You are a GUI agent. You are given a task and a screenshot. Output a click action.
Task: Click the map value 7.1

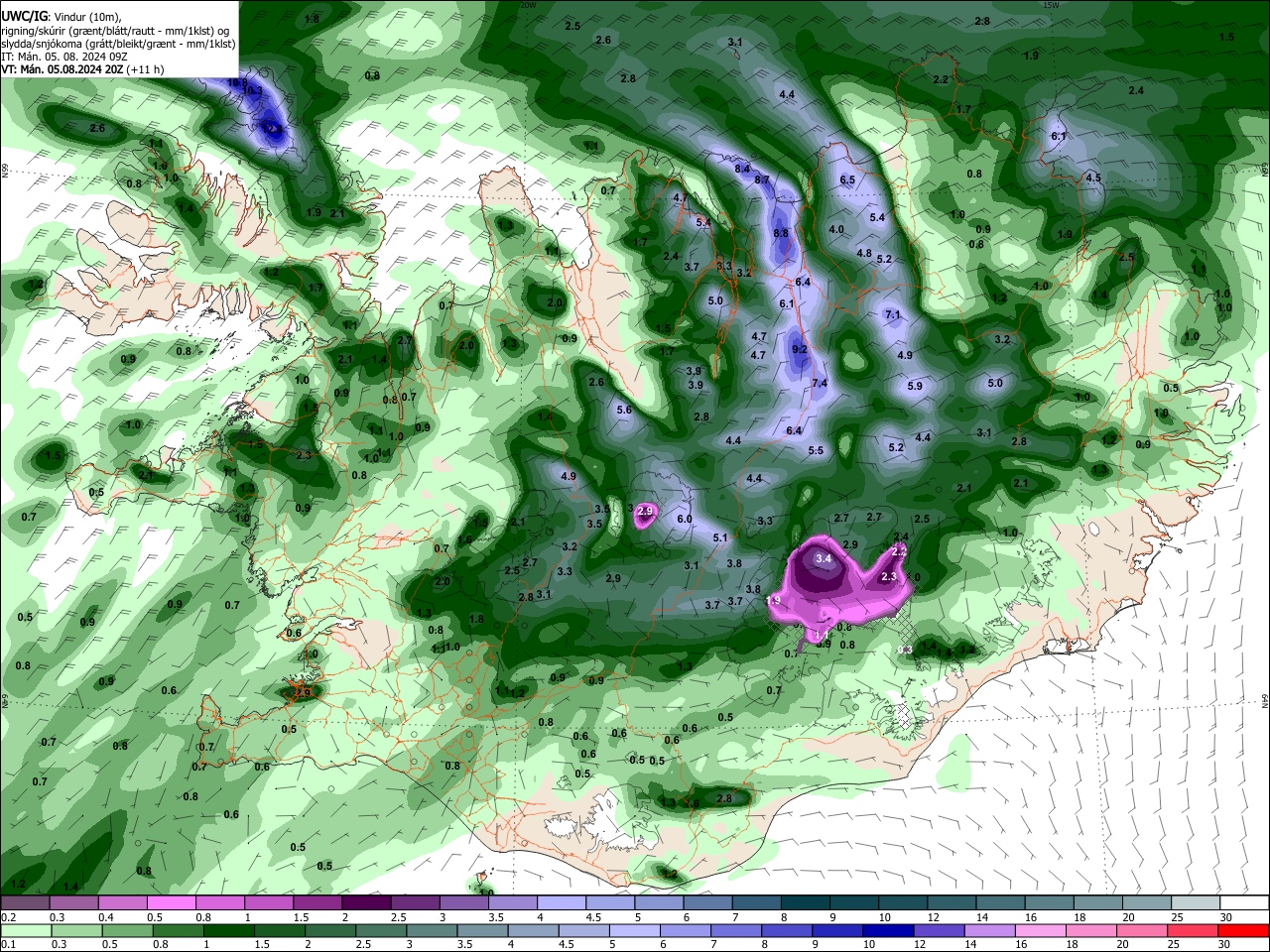pyautogui.click(x=892, y=314)
